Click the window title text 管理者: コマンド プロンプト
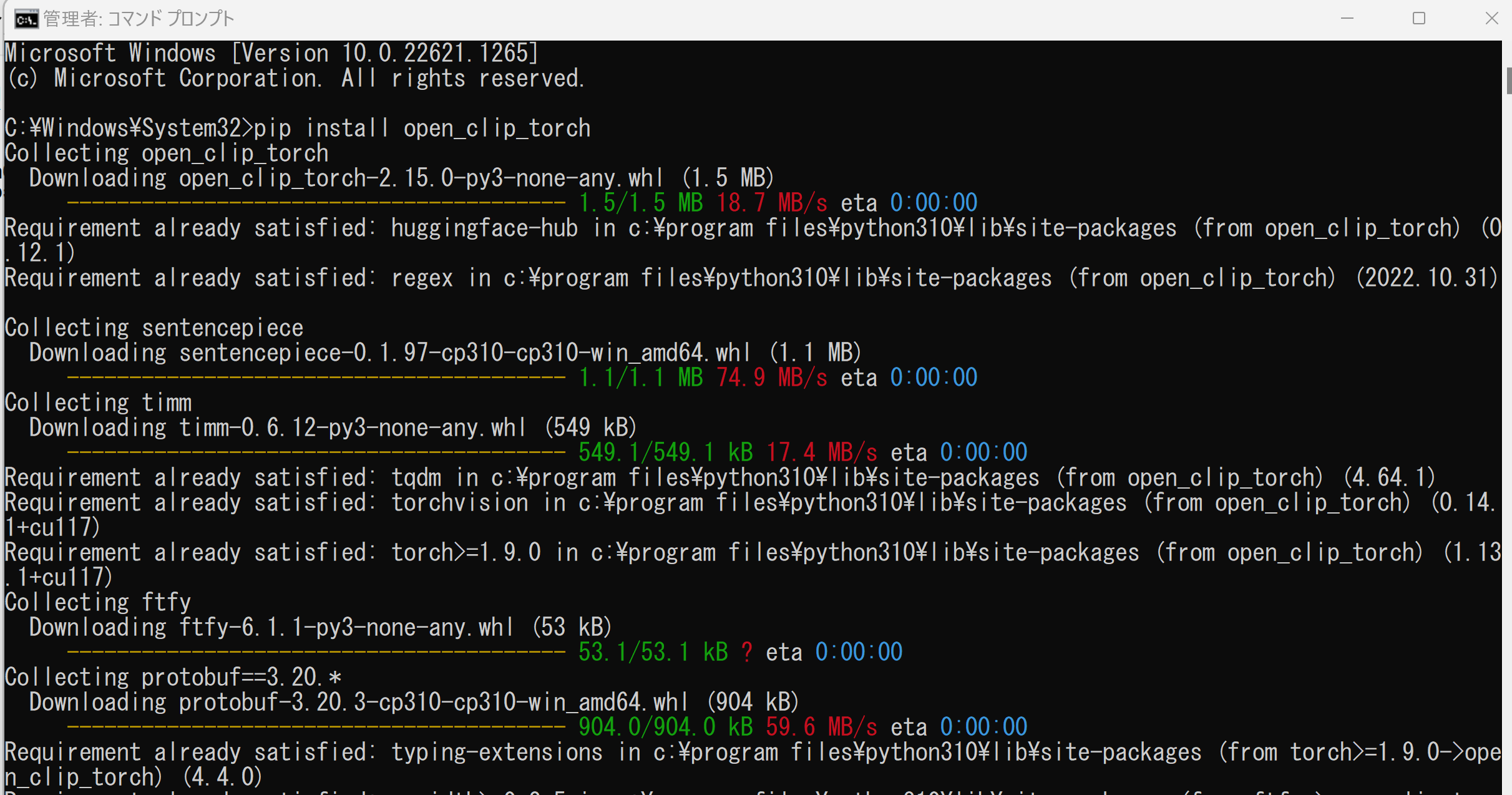Image resolution: width=1512 pixels, height=795 pixels. (x=139, y=19)
